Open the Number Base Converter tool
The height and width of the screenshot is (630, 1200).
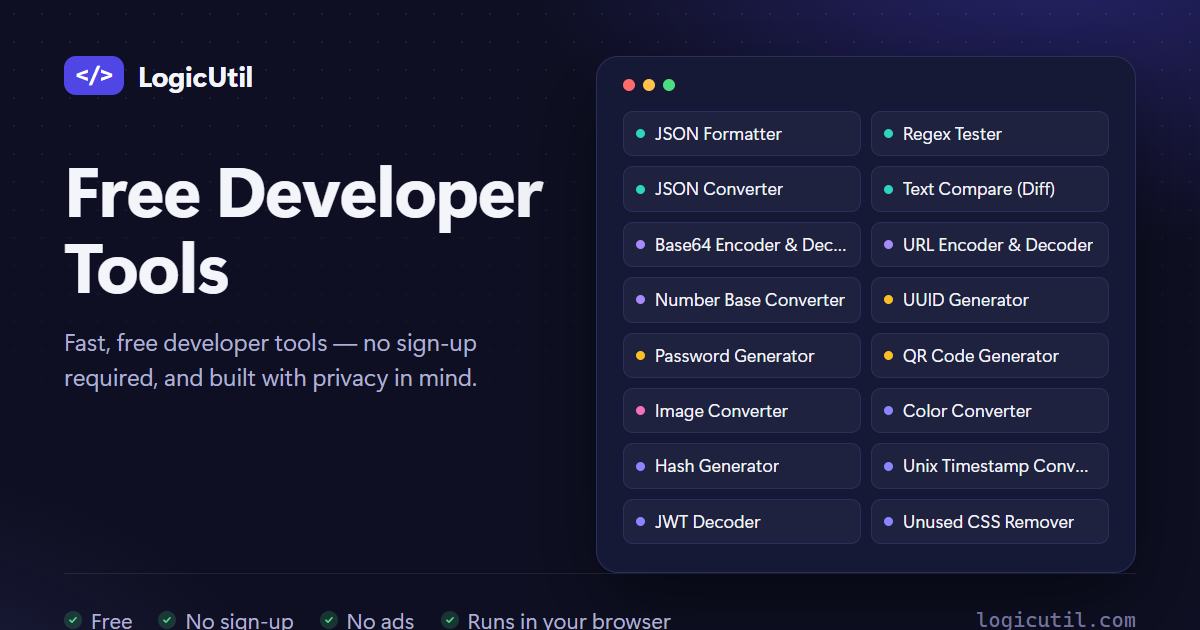[742, 300]
